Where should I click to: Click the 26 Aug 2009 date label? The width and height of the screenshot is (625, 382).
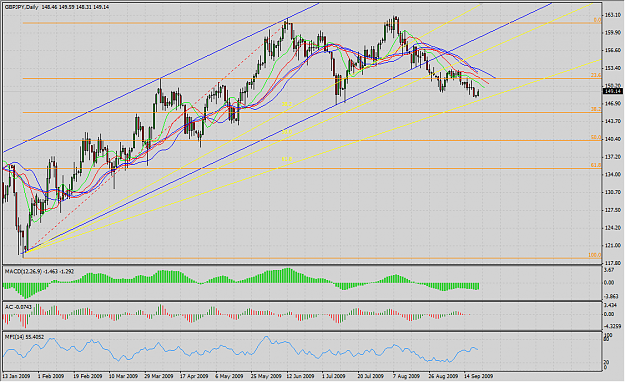[x=443, y=376]
